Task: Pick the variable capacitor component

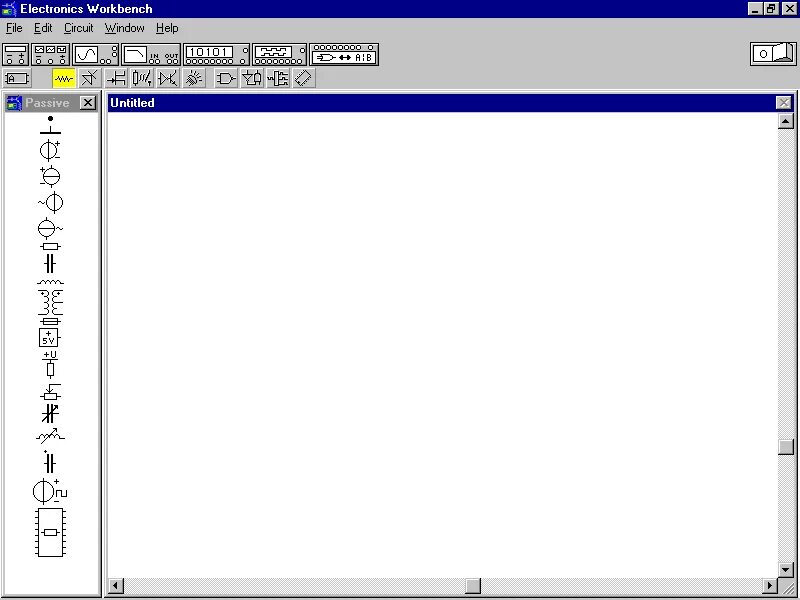Action: tap(50, 413)
